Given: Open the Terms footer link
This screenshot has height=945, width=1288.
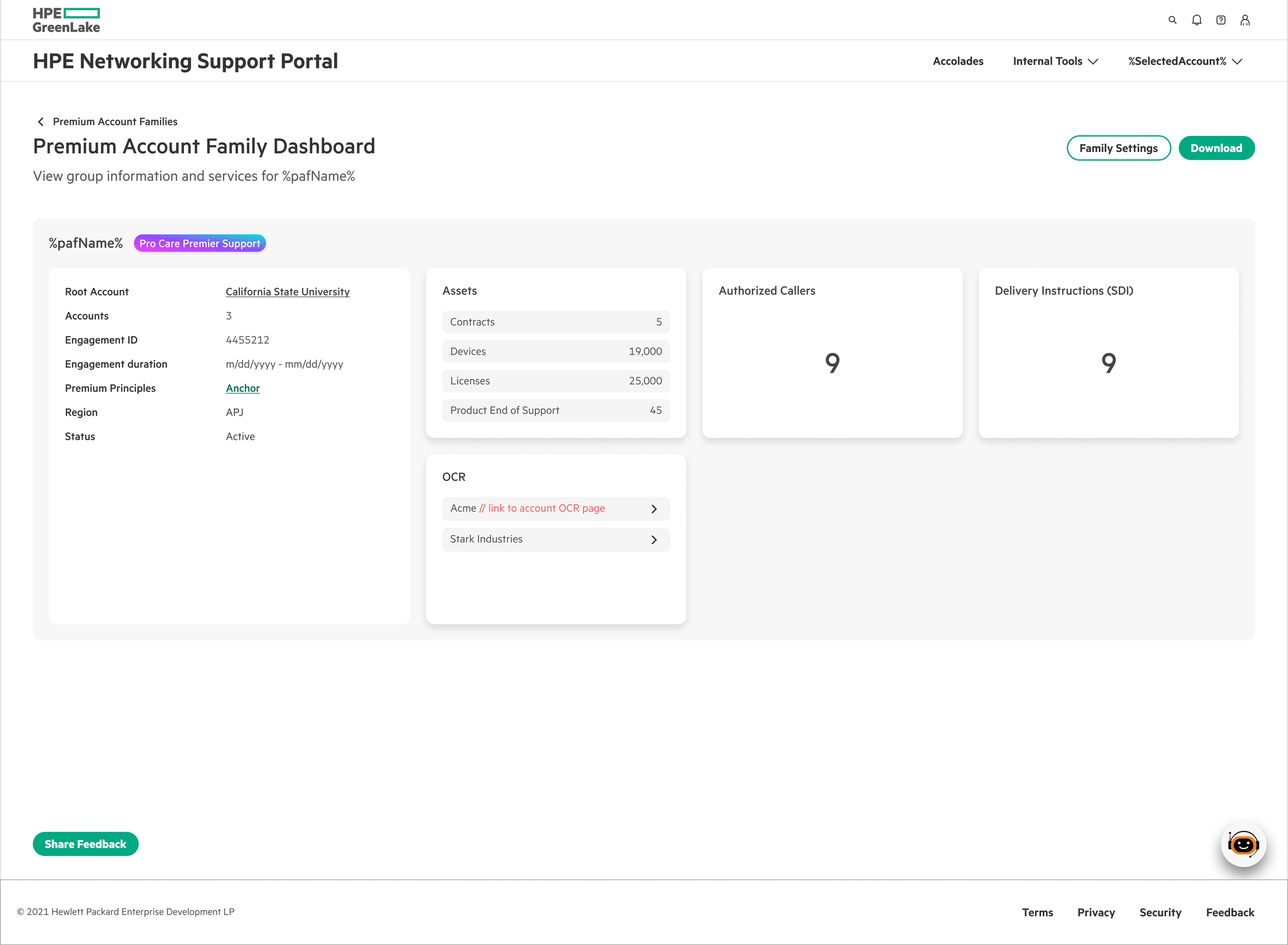Looking at the screenshot, I should tap(1037, 913).
